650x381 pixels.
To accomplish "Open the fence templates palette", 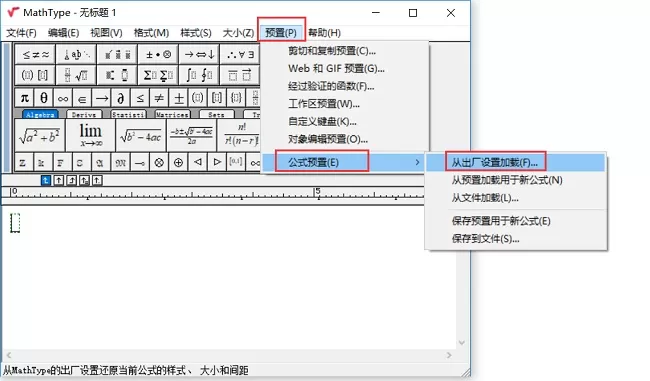I will [x=35, y=75].
